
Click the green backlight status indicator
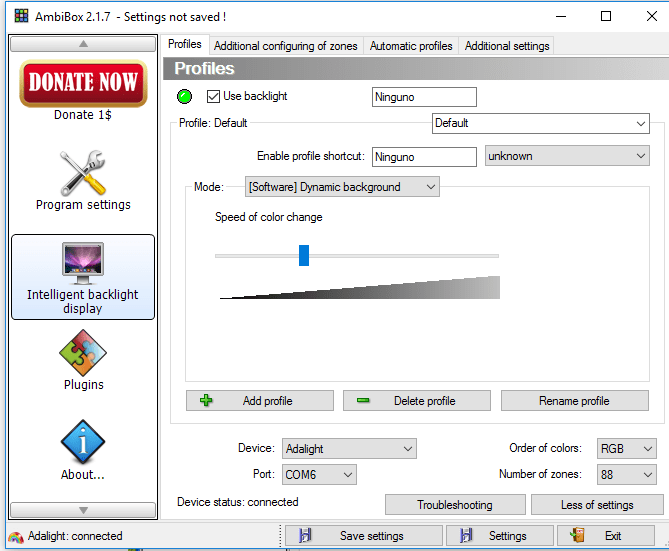tap(184, 96)
